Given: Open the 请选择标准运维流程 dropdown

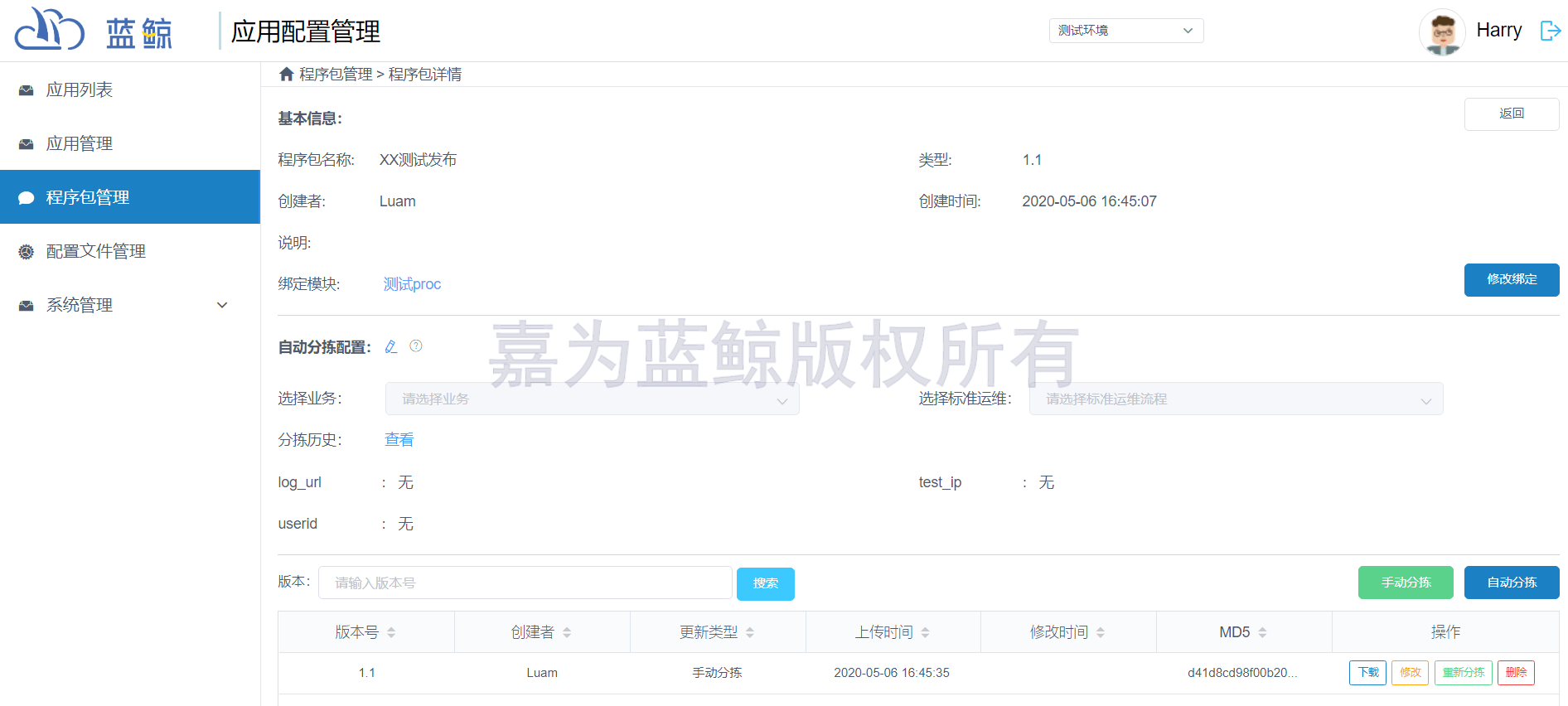Looking at the screenshot, I should pos(1236,399).
